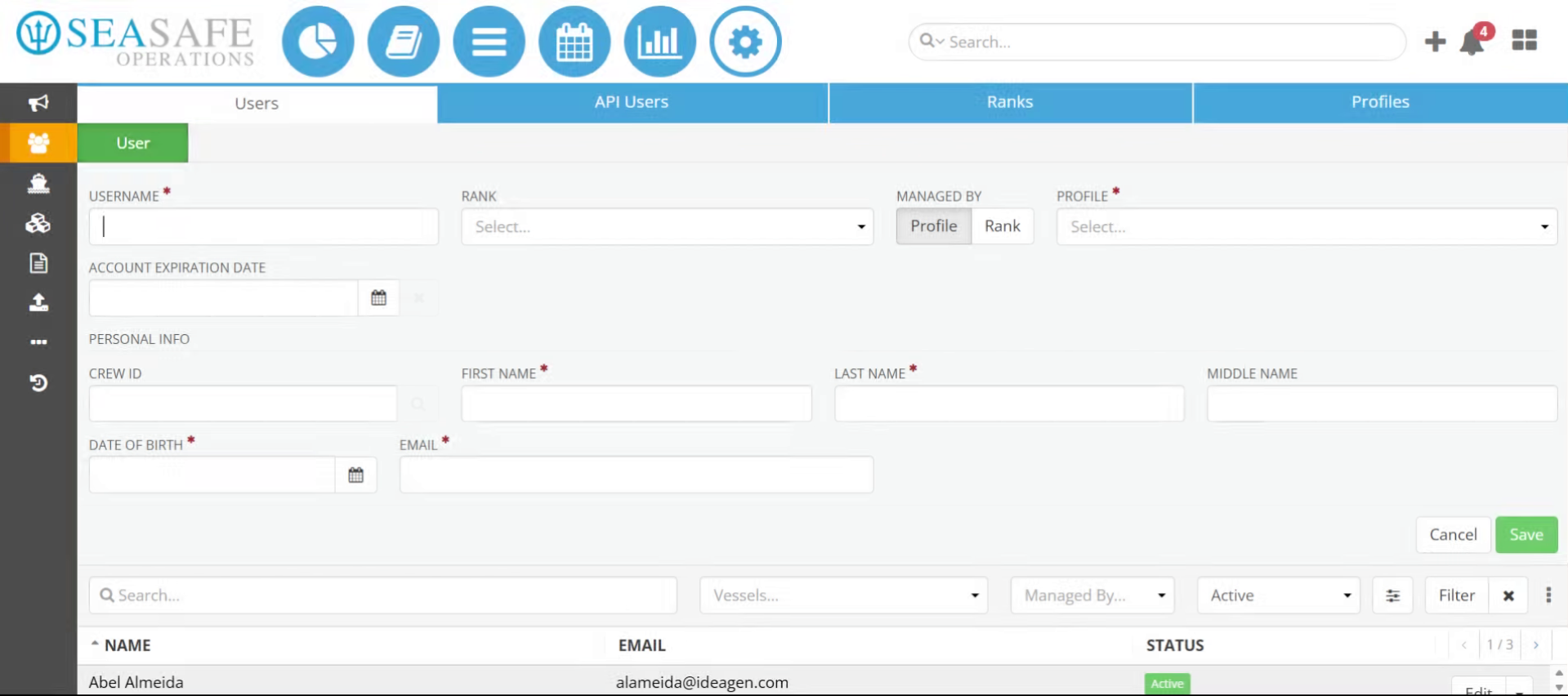Open the history sidebar icon
Viewport: 1568px width, 696px height.
(38, 382)
